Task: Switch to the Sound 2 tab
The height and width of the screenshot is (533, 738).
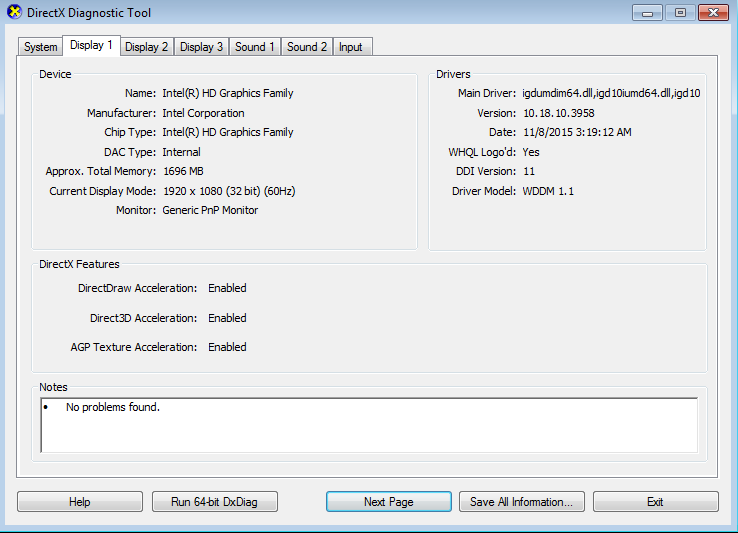Action: [307, 47]
